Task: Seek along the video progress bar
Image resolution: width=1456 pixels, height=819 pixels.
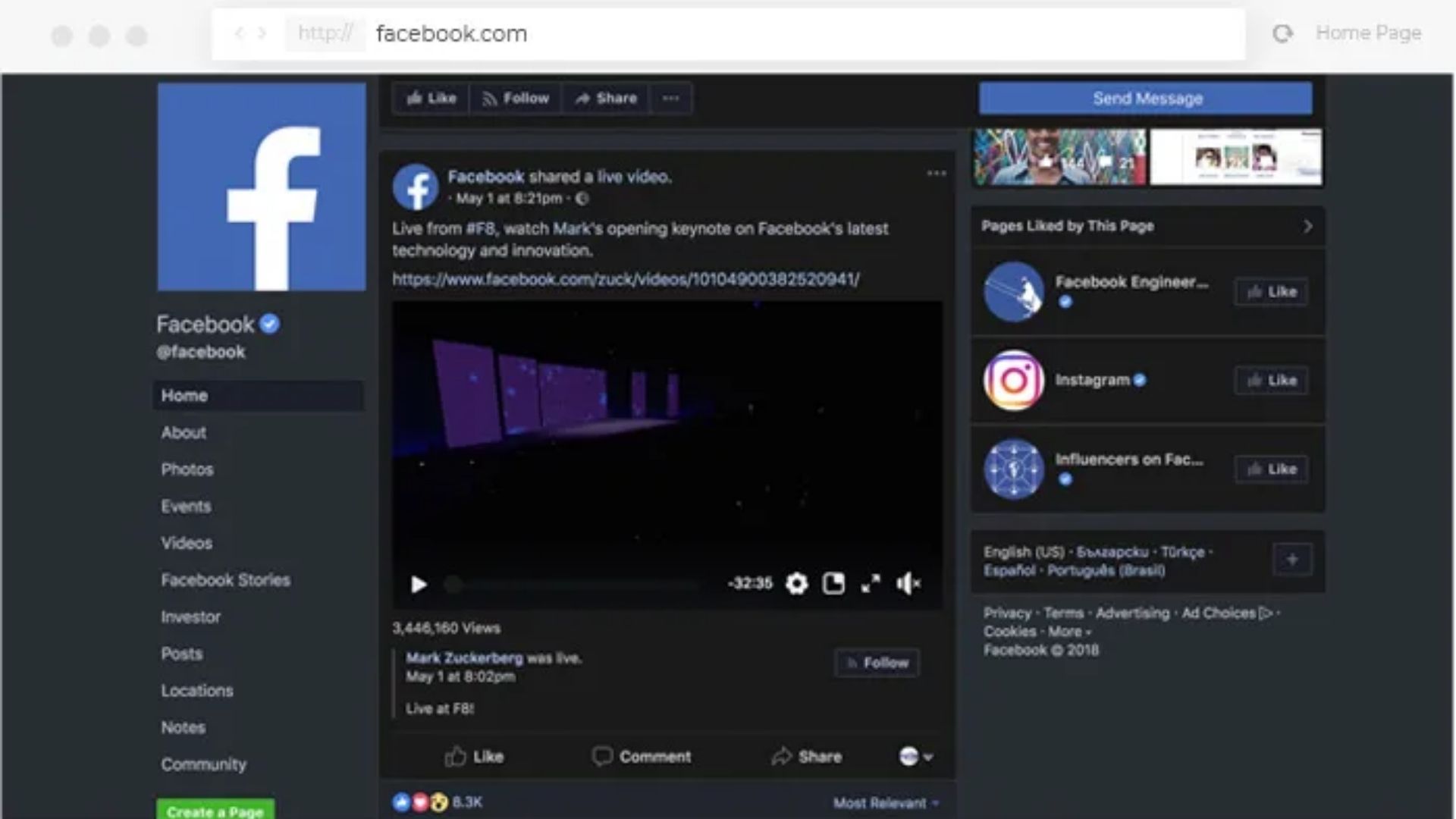Action: point(576,583)
